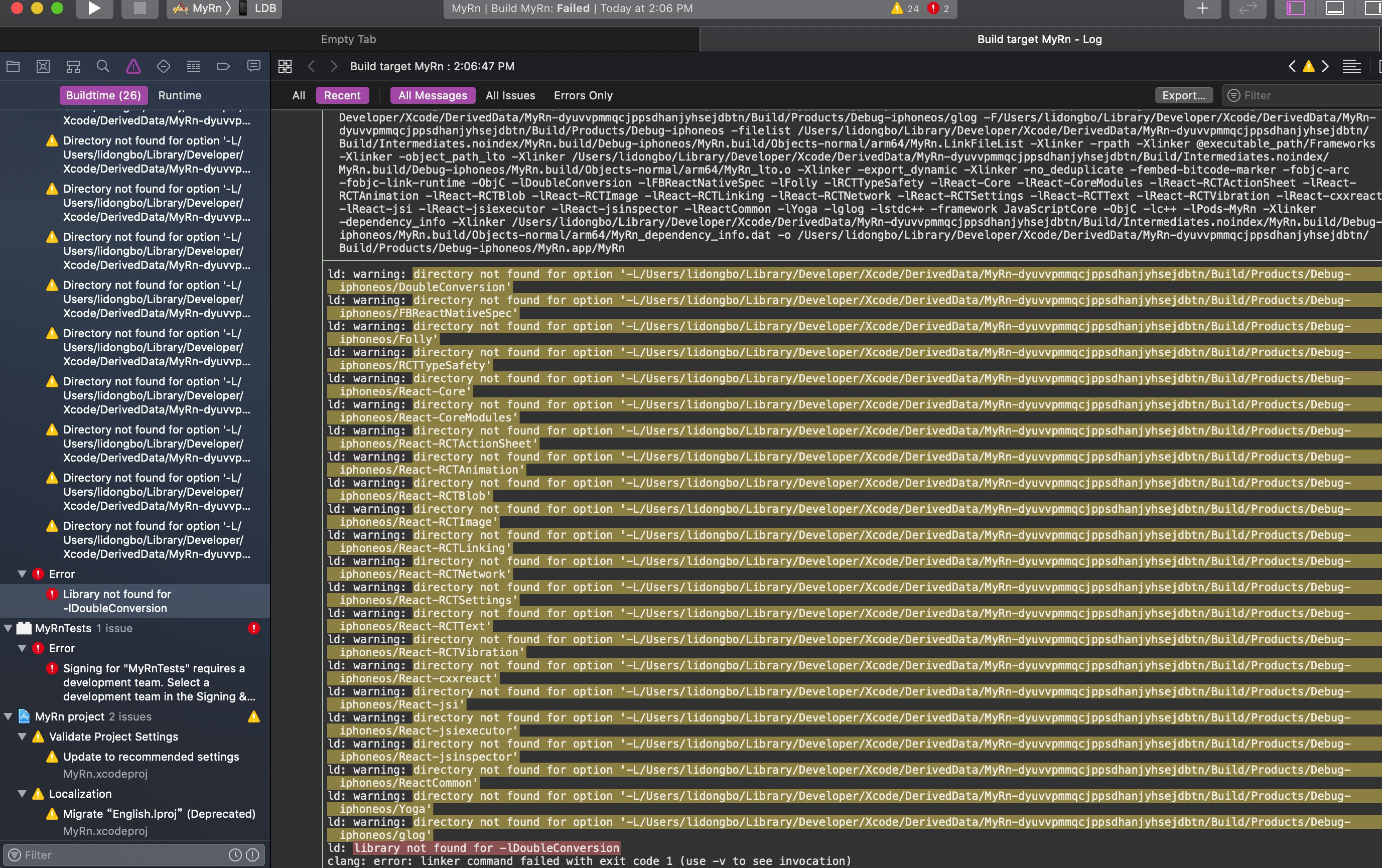Focus the log Filter field
The image size is (1382, 868).
point(1303,95)
